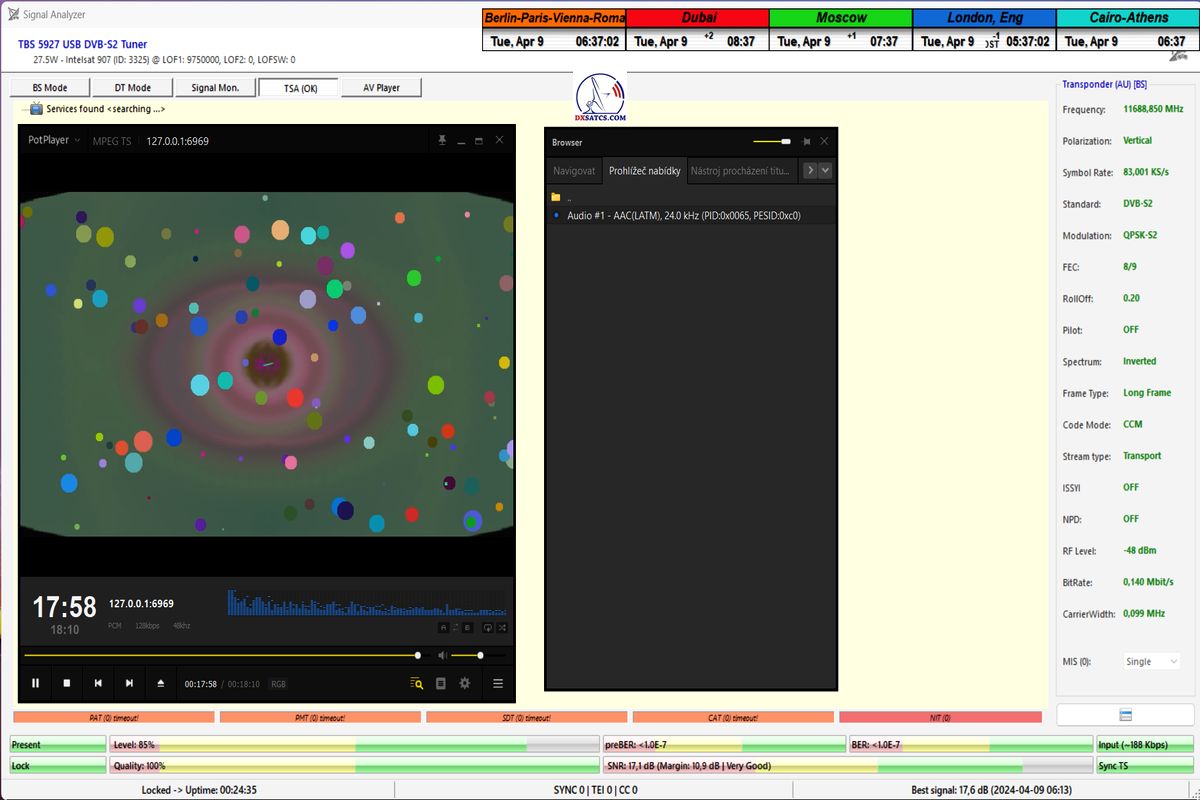Switch to the Navigovat tab

click(x=574, y=171)
